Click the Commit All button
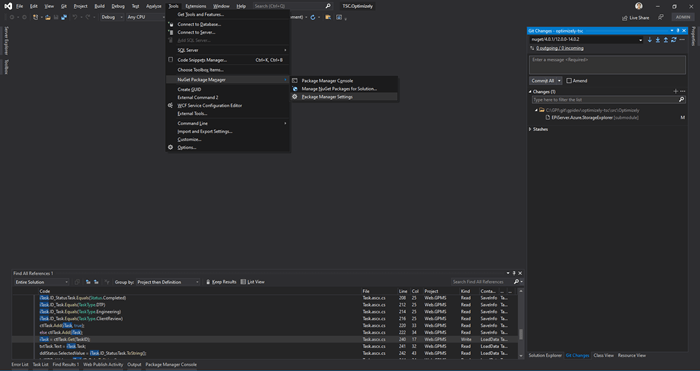This screenshot has width=700, height=371. (x=542, y=81)
